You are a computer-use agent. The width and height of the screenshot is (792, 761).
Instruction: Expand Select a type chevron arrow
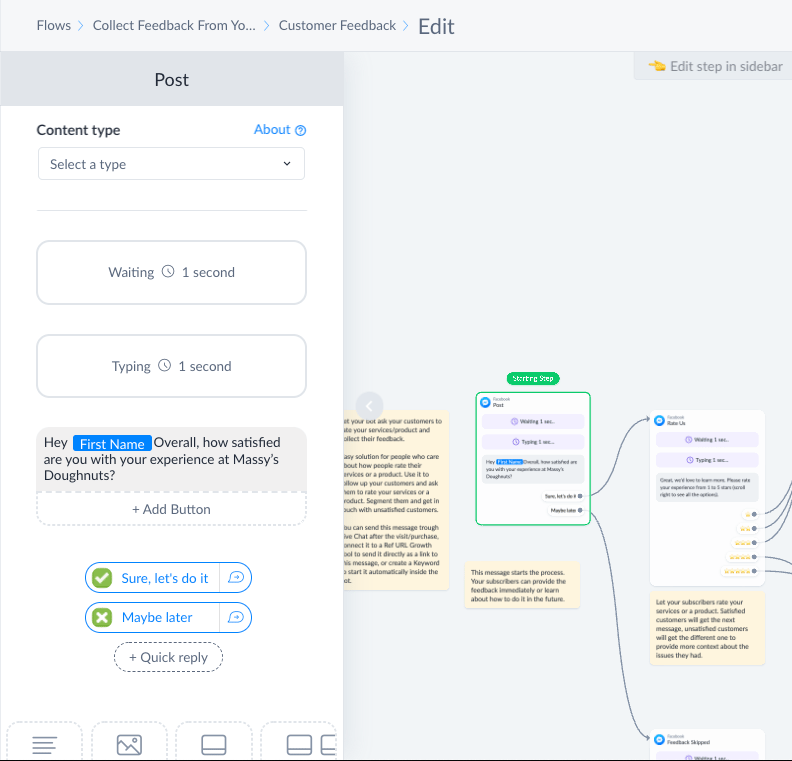pos(287,164)
